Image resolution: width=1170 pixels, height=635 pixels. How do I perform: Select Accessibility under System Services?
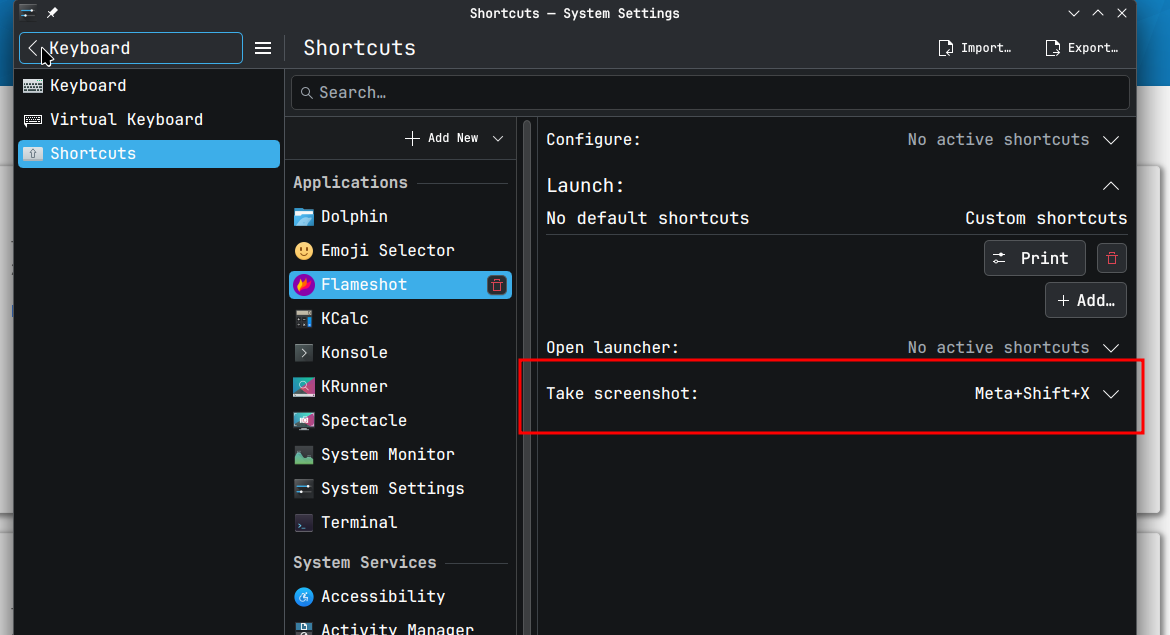point(400,597)
